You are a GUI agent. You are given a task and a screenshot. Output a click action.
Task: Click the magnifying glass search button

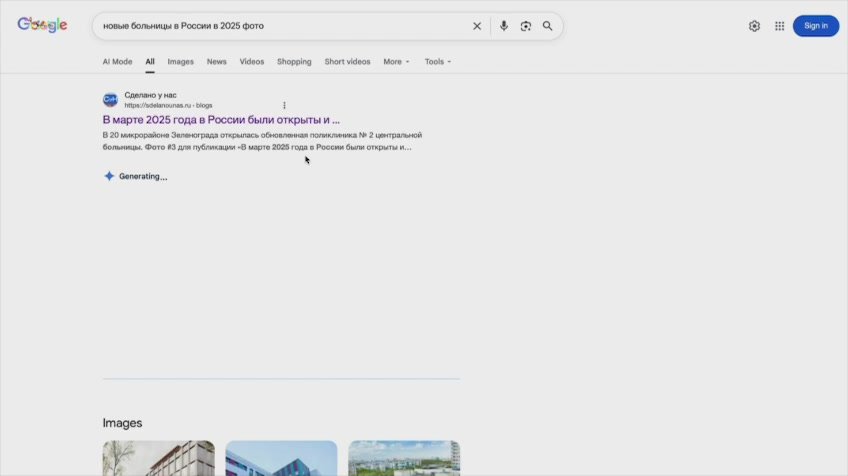point(548,26)
